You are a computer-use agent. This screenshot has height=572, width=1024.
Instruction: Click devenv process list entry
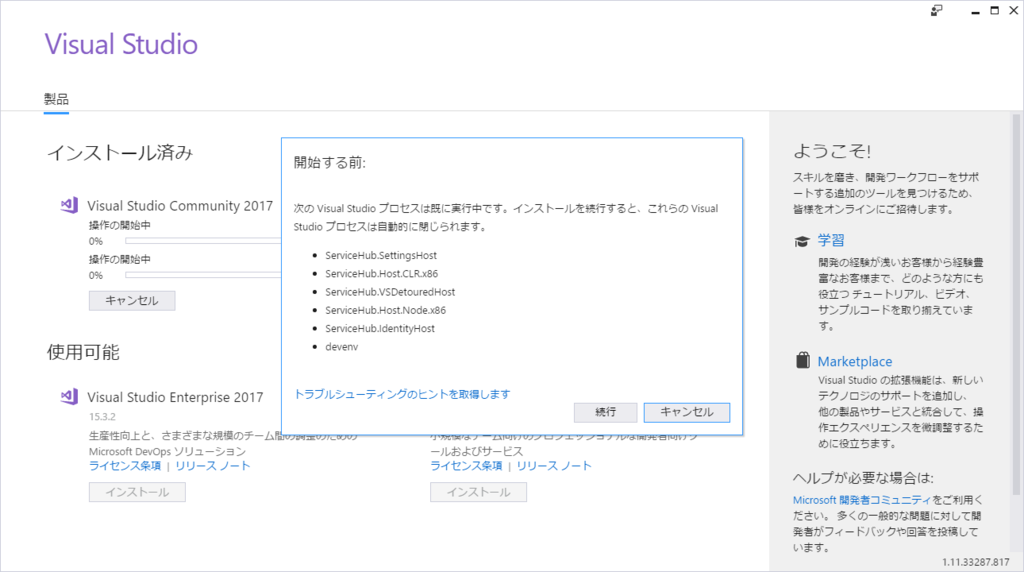click(342, 347)
